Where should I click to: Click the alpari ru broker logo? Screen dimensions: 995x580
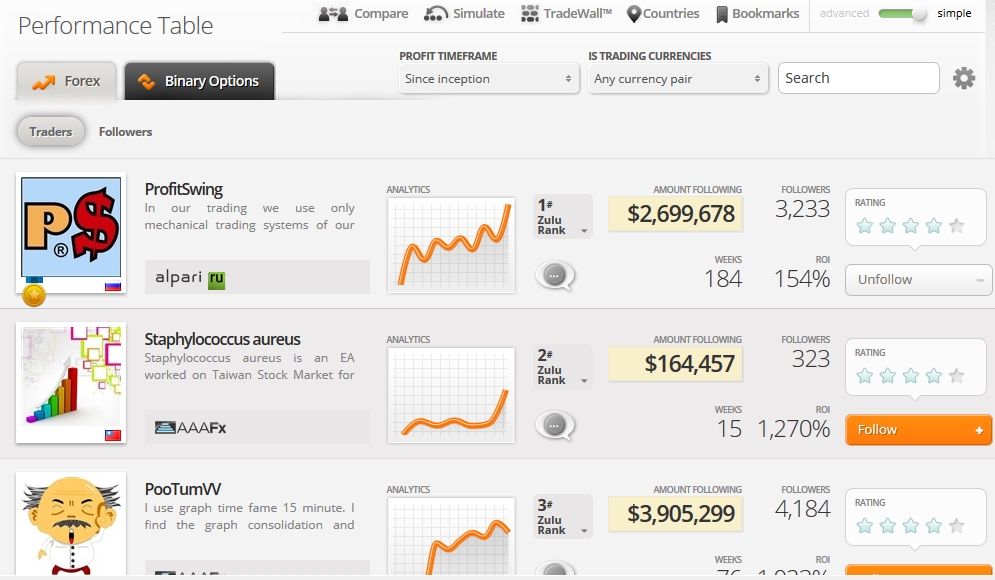click(190, 278)
